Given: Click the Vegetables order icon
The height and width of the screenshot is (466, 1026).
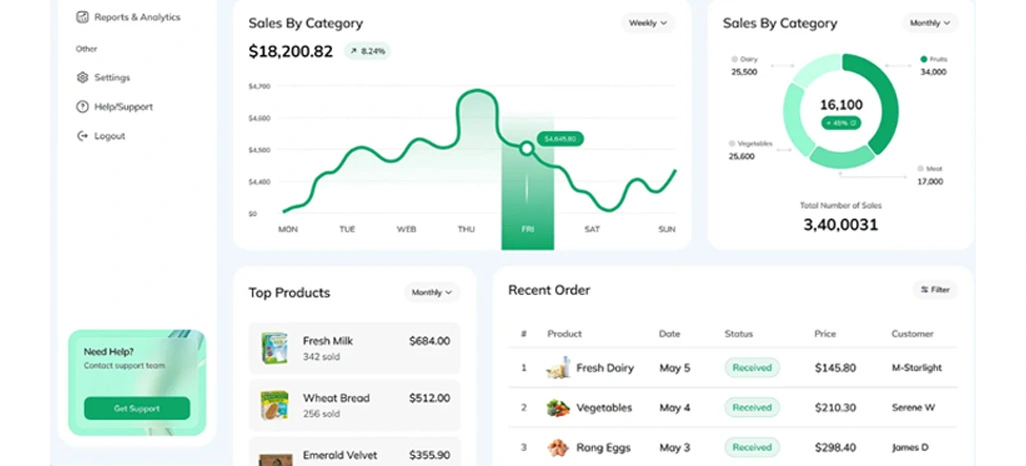Looking at the screenshot, I should 557,408.
